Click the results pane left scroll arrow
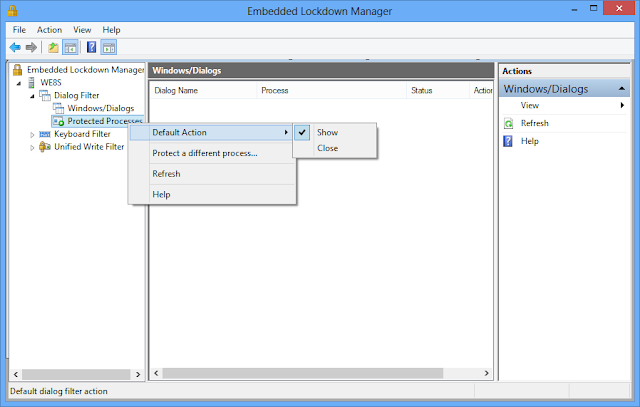The height and width of the screenshot is (407, 640). (x=156, y=373)
